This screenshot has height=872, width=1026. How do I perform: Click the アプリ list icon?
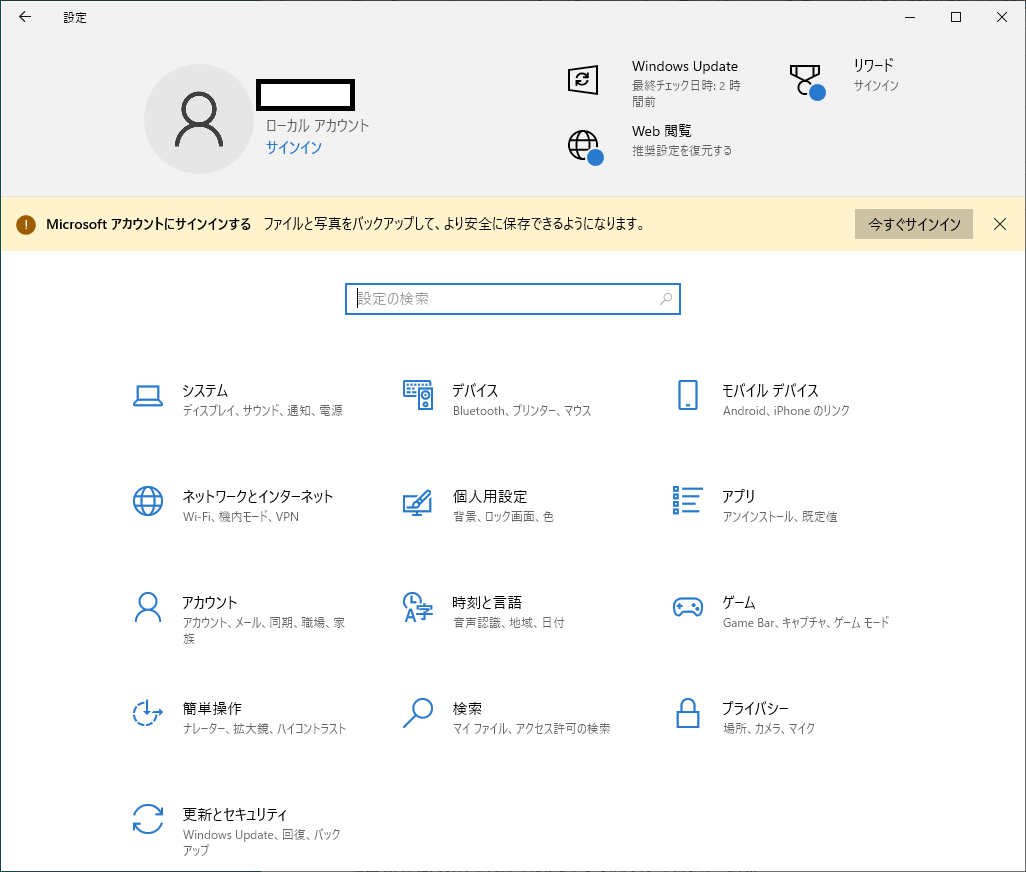click(x=687, y=501)
